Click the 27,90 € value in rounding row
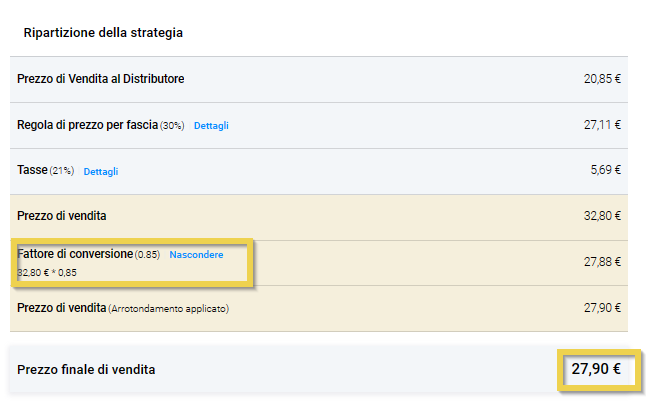Screen dimensions: 646x408 click(x=602, y=308)
